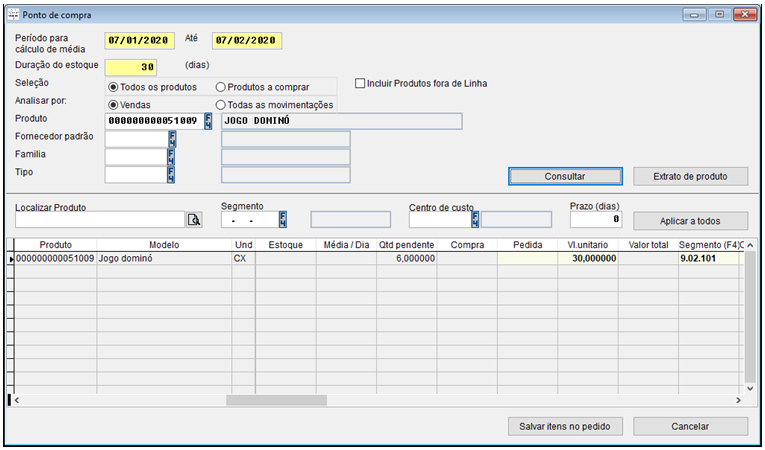This screenshot has height=450, width=765.
Task: Click Salvar itens no pedido button
Action: click(565, 426)
